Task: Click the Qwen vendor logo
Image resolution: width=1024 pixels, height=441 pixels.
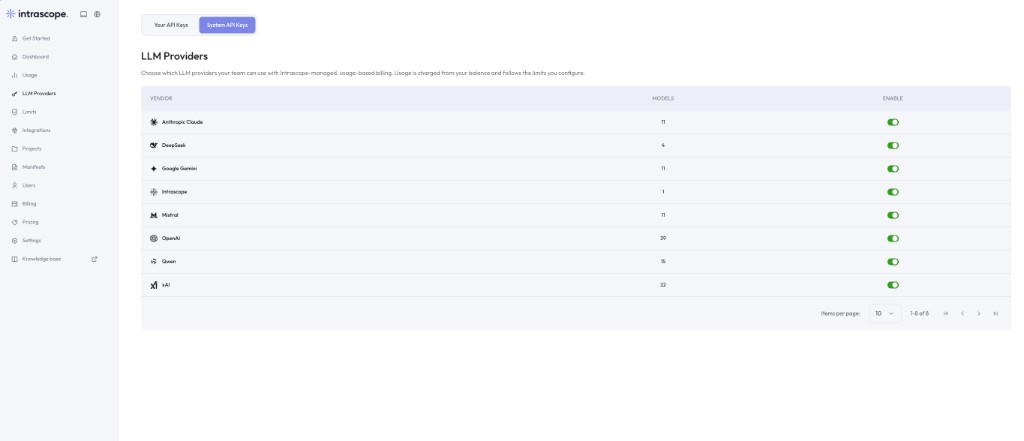Action: (x=153, y=261)
